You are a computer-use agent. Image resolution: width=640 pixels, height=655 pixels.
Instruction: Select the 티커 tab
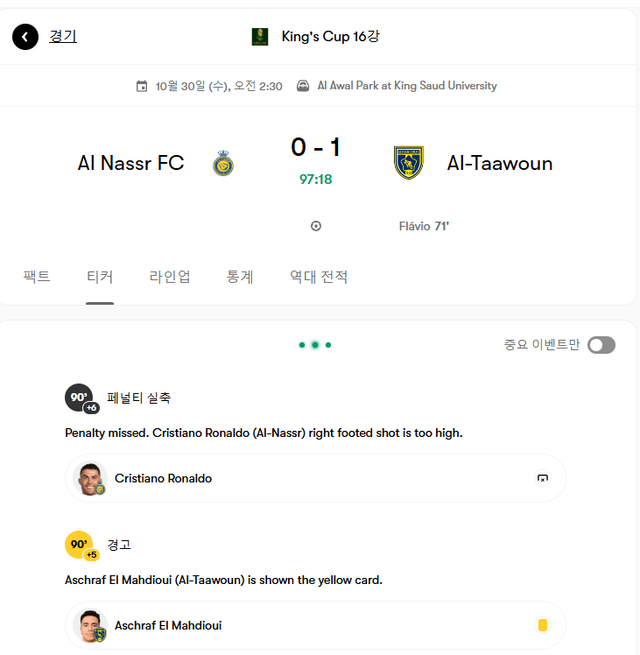pos(100,277)
